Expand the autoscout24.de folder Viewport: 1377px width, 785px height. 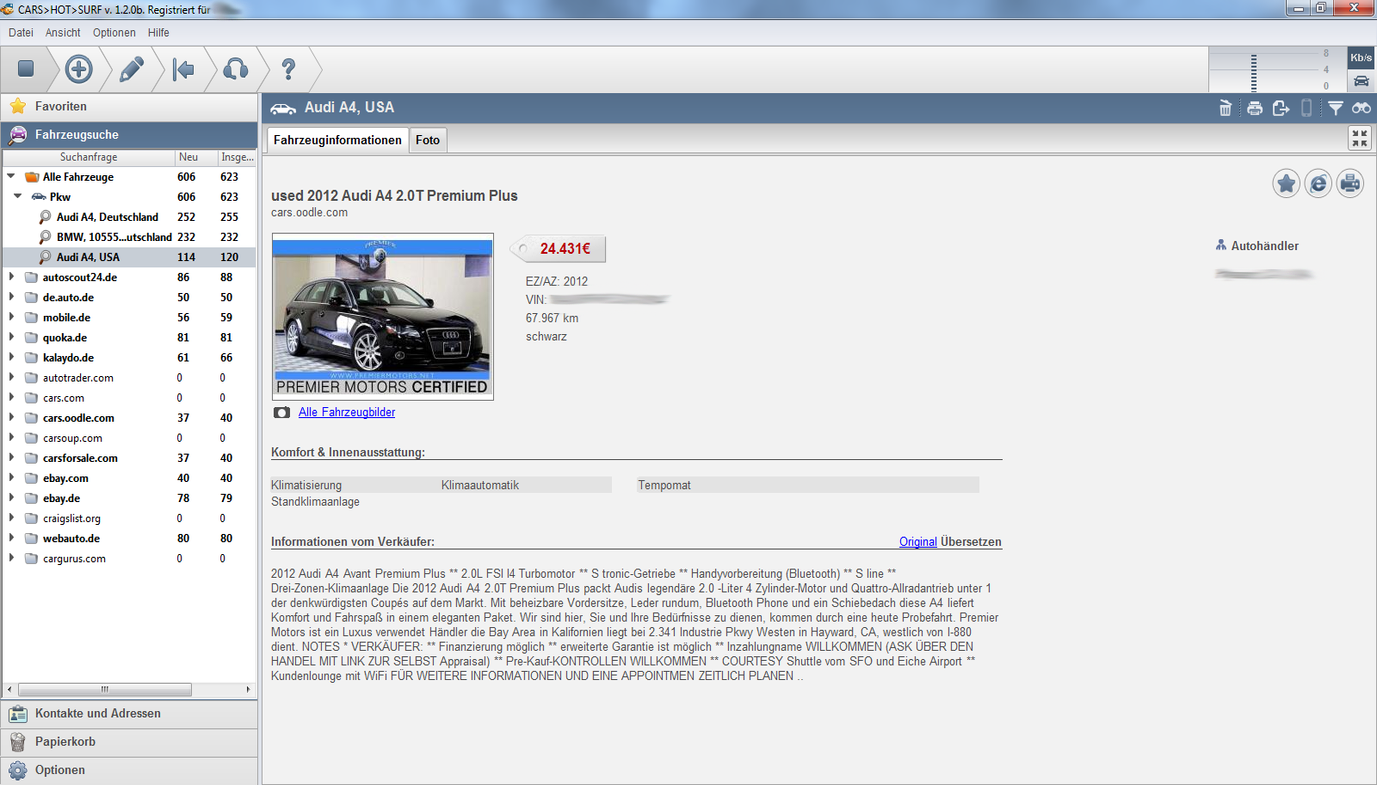11,277
